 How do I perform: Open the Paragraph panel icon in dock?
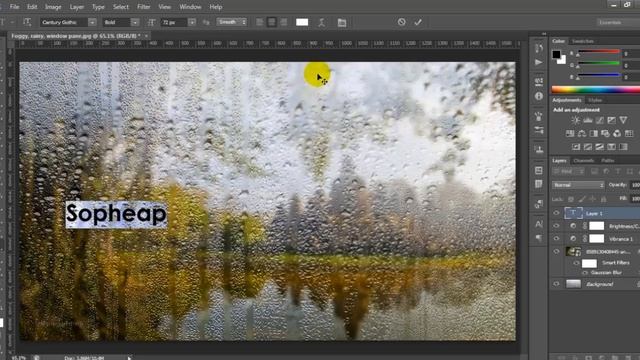[539, 238]
